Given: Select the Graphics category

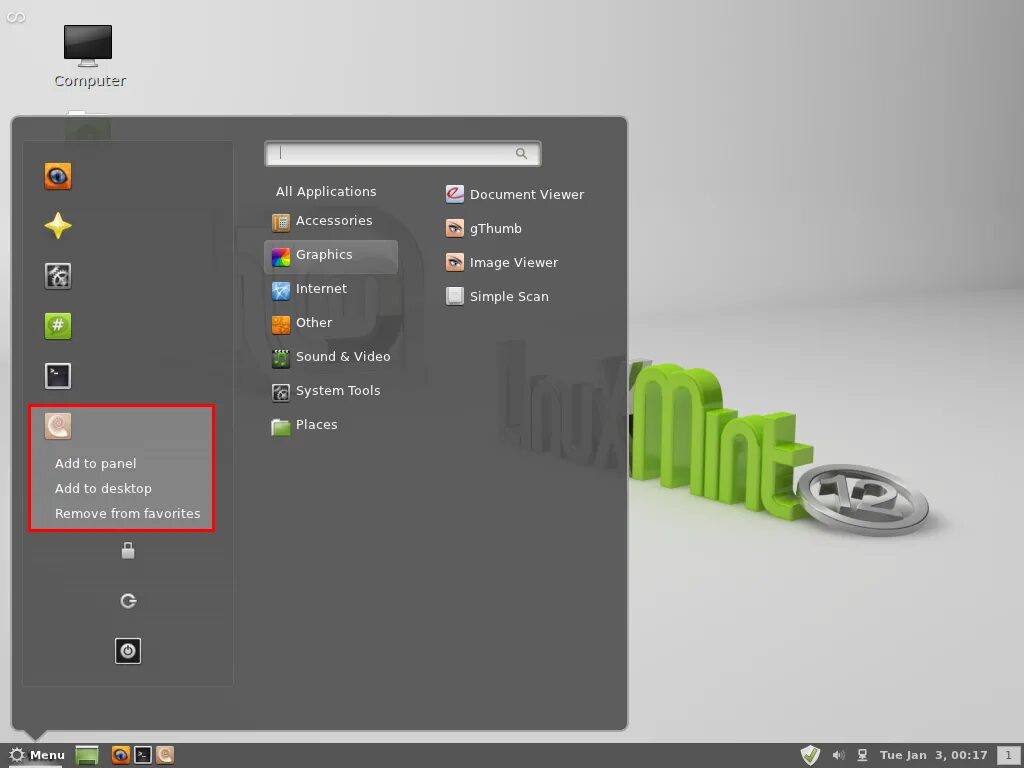Looking at the screenshot, I should [330, 255].
